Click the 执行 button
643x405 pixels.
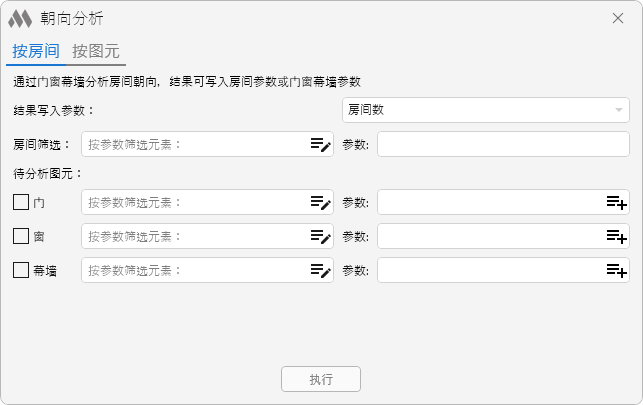pyautogui.click(x=321, y=379)
